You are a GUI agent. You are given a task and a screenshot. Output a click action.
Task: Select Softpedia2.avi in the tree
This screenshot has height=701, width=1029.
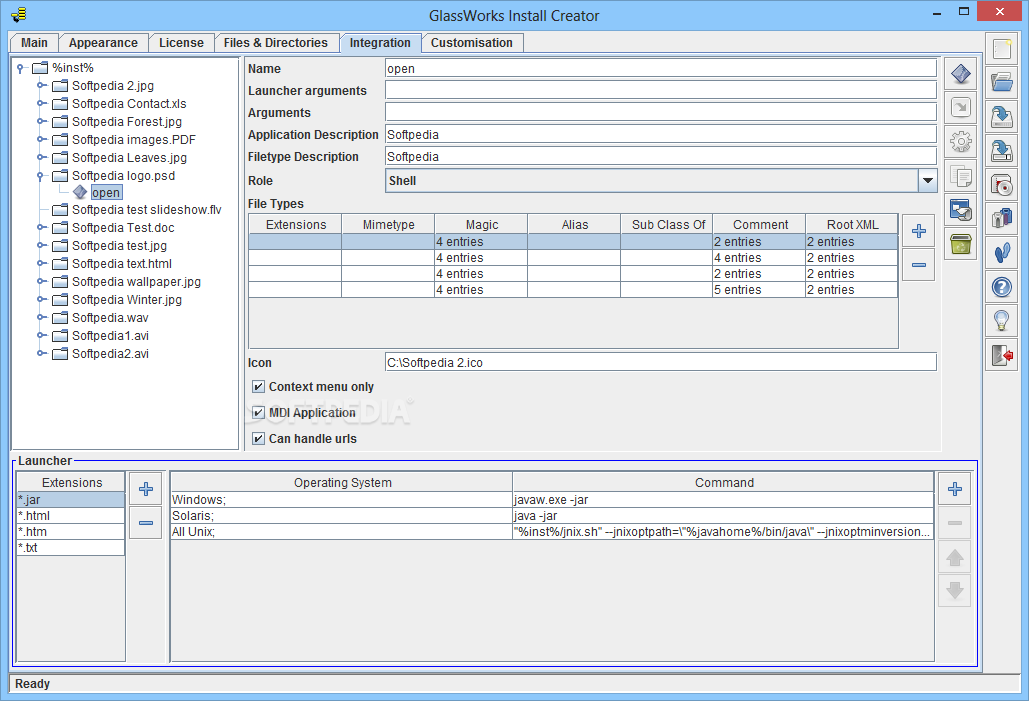(110, 353)
